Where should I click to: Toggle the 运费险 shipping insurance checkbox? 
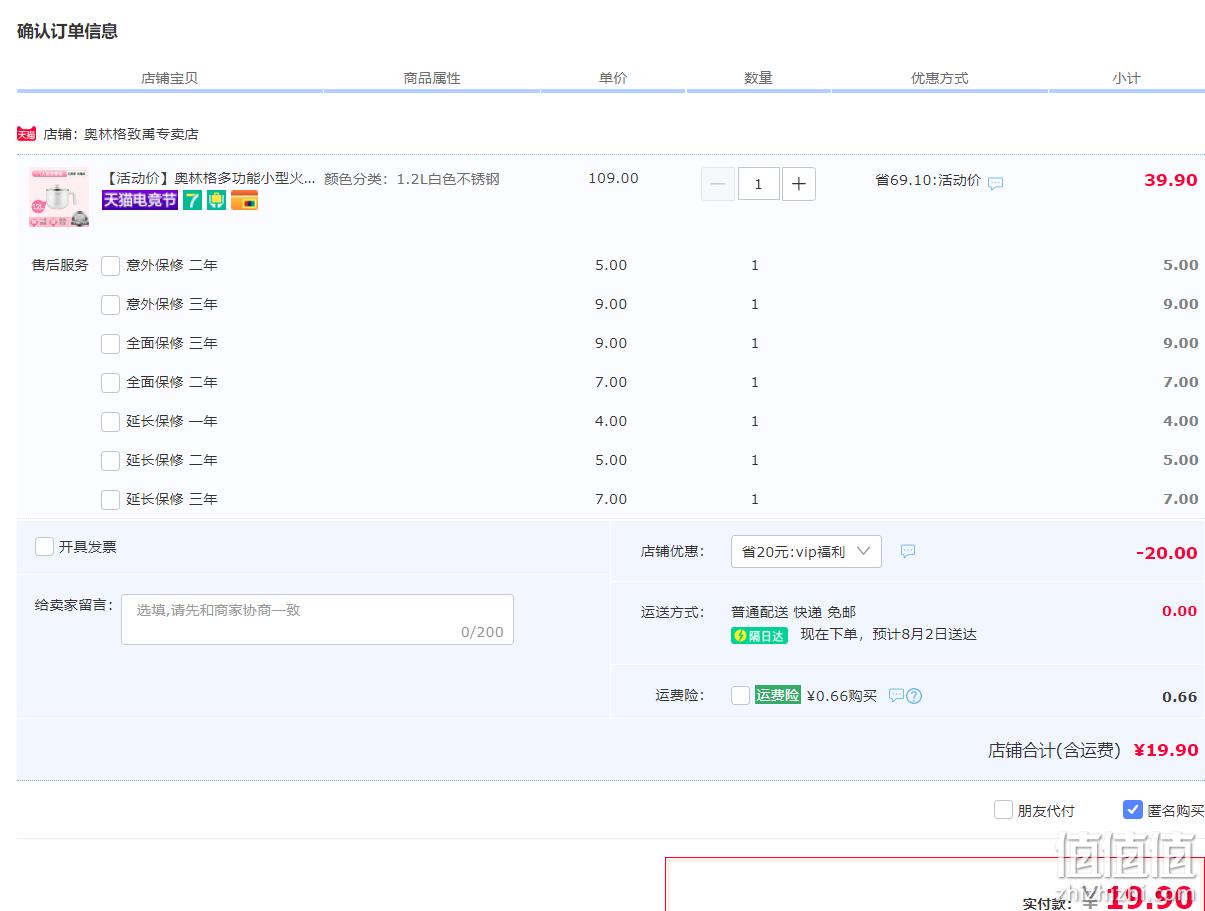click(741, 696)
